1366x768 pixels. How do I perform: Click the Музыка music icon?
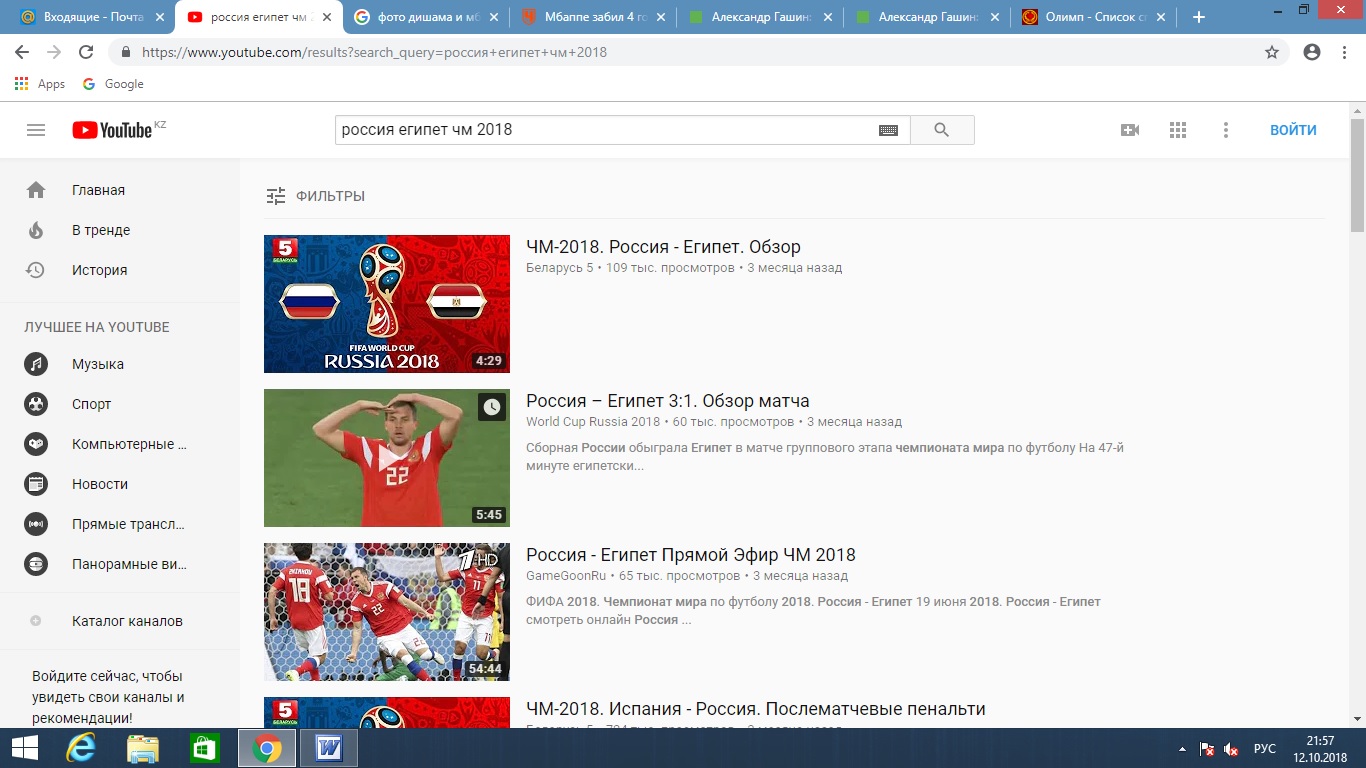tap(36, 364)
